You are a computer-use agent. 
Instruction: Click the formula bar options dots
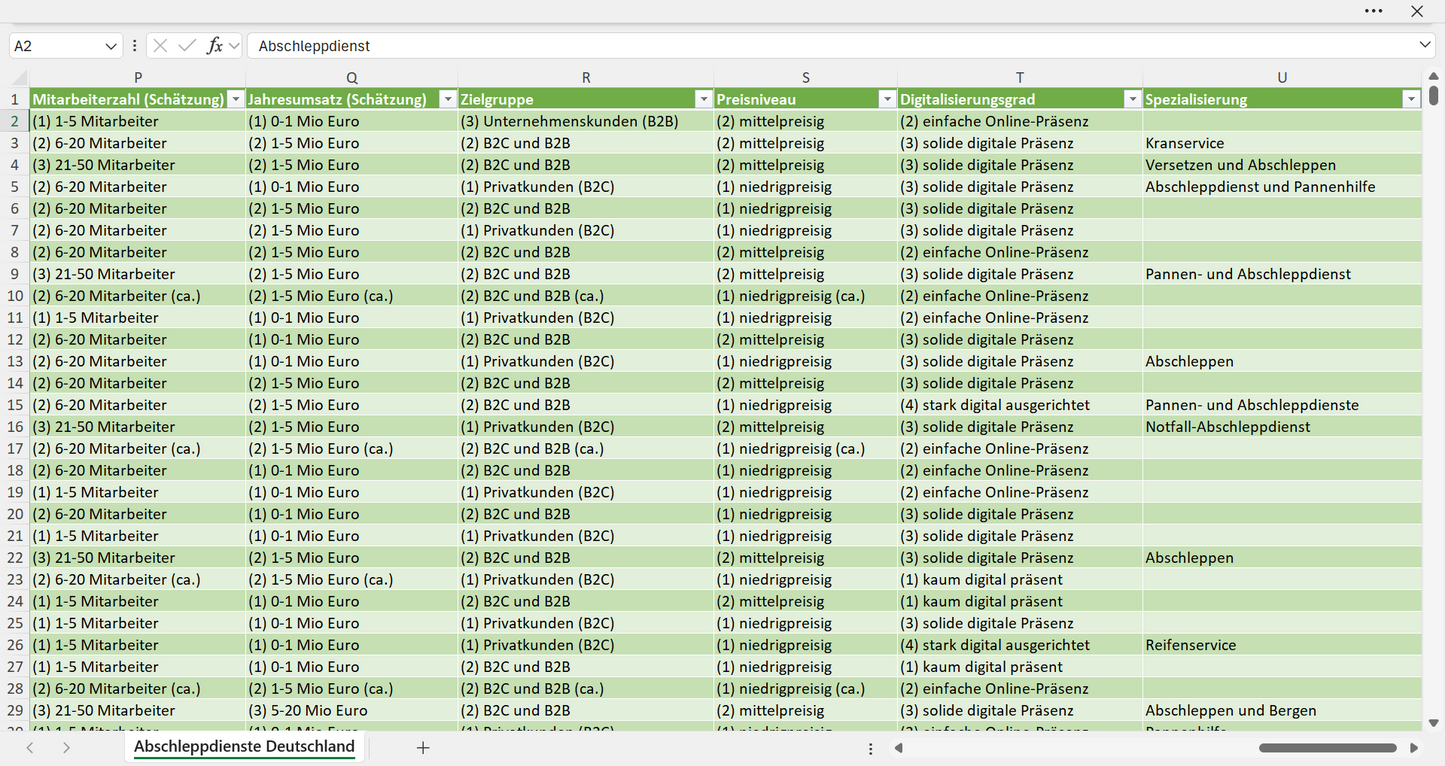[135, 46]
